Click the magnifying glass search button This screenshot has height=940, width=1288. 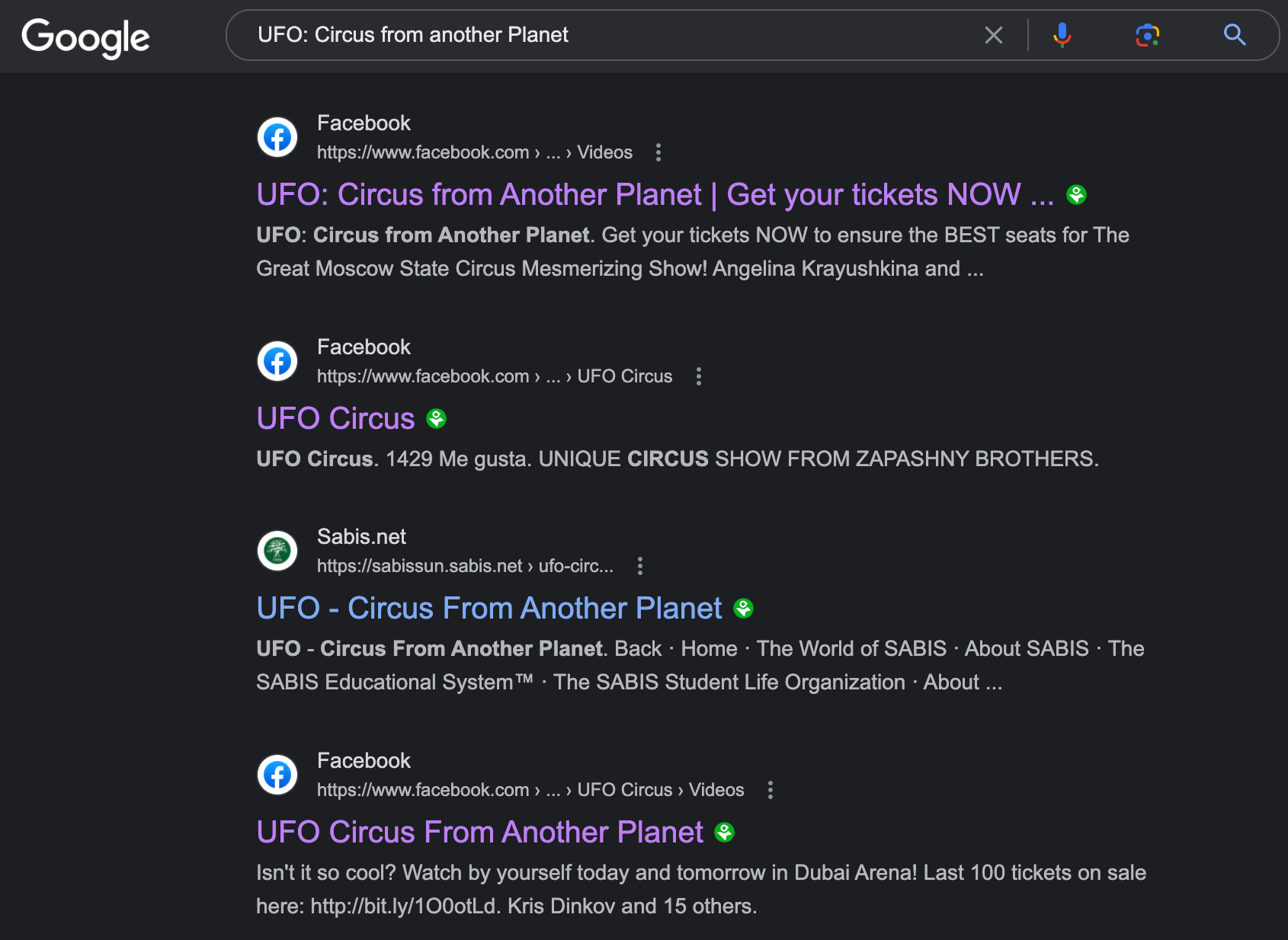pyautogui.click(x=1234, y=35)
